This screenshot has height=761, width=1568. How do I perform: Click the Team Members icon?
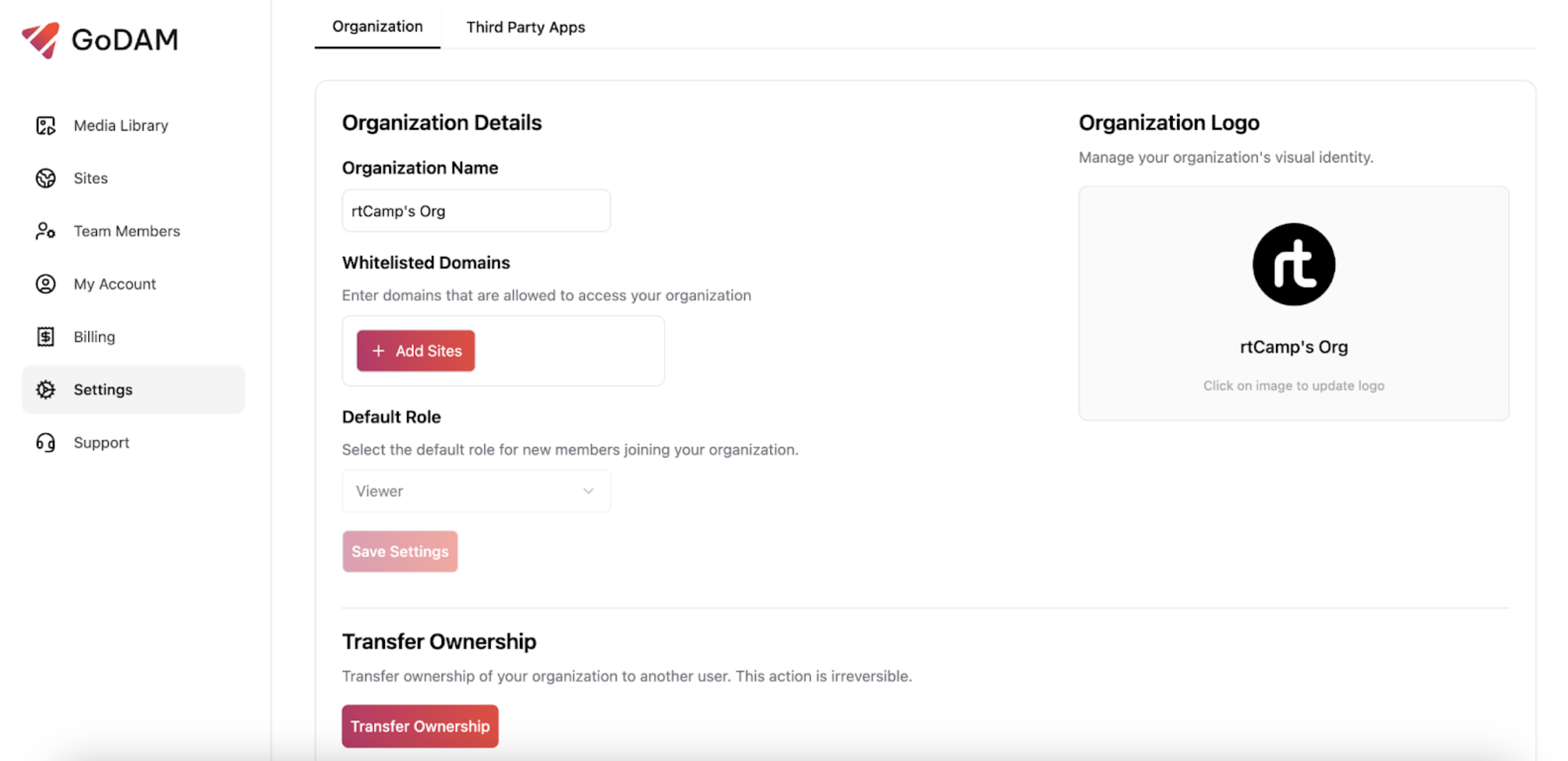tap(45, 231)
